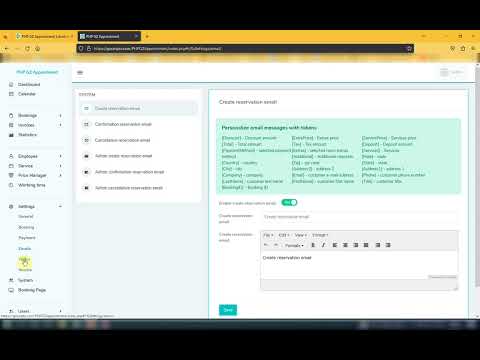Image resolution: width=480 pixels, height=360 pixels.
Task: Reload the page in the browser
Action: coord(27,49)
